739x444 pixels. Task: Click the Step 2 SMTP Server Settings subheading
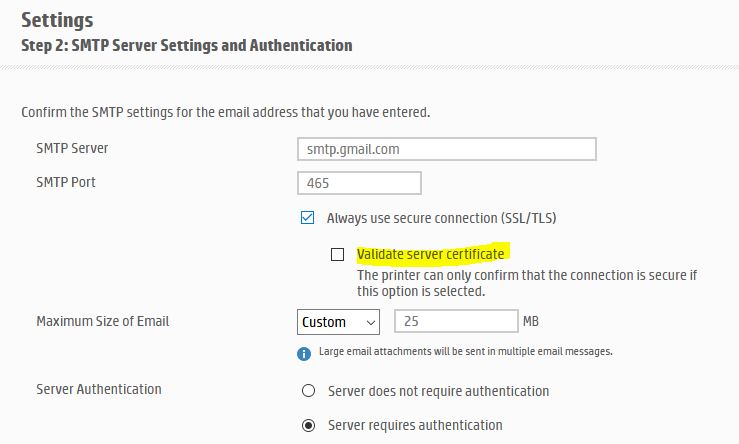[186, 45]
